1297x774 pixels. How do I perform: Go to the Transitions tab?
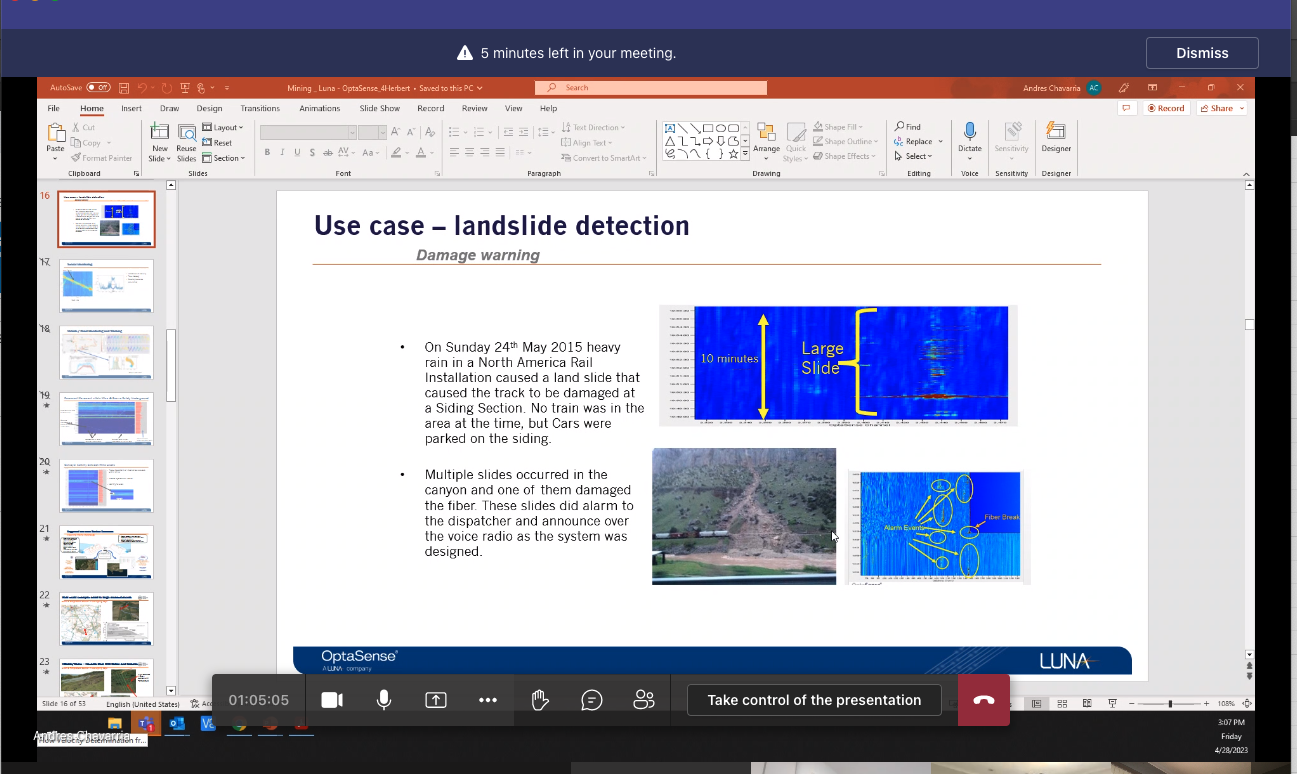pos(260,108)
